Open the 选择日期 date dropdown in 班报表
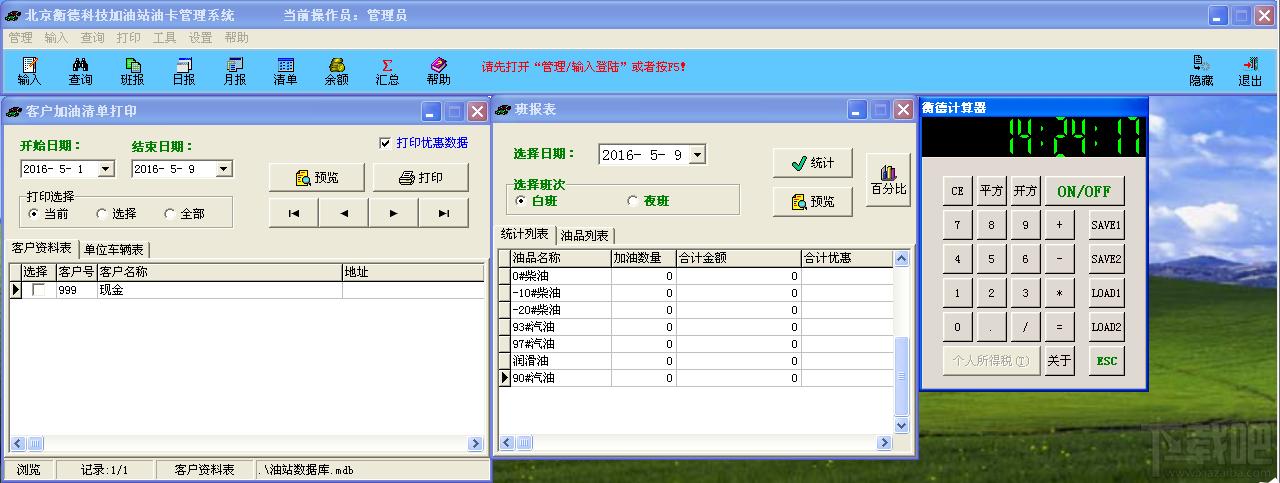 pos(697,154)
